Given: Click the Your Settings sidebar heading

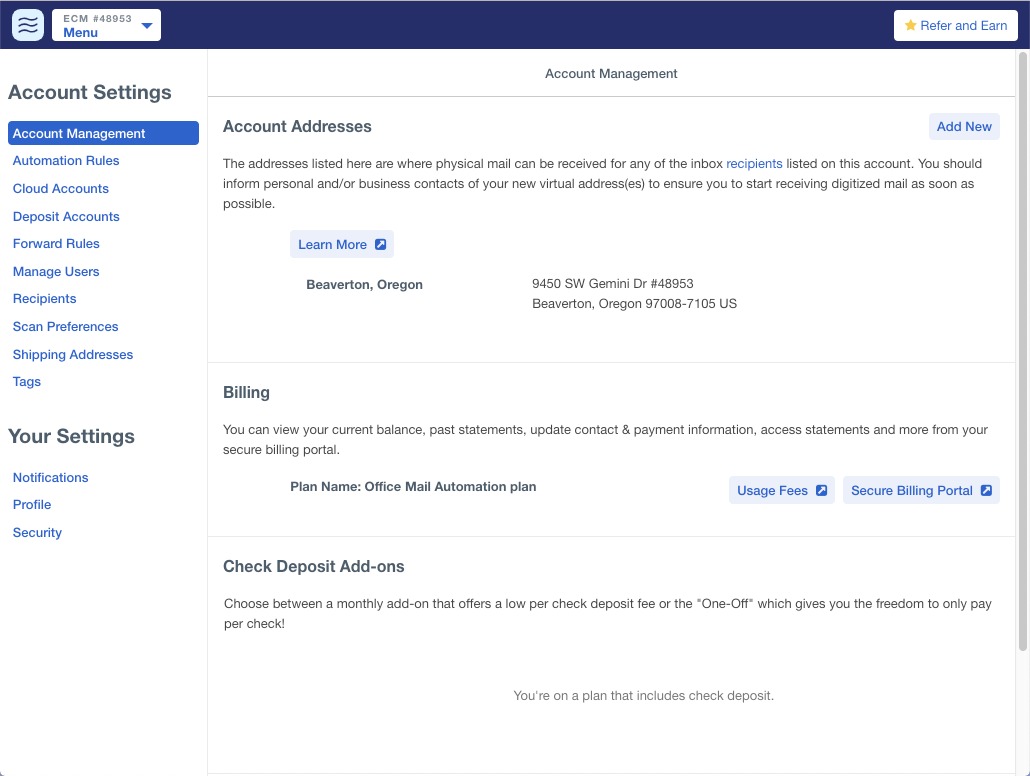Looking at the screenshot, I should pyautogui.click(x=71, y=436).
